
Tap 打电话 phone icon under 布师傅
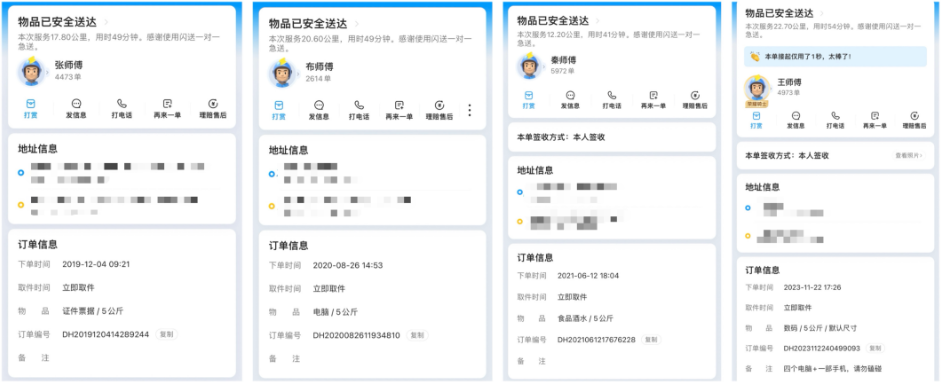[x=359, y=110]
